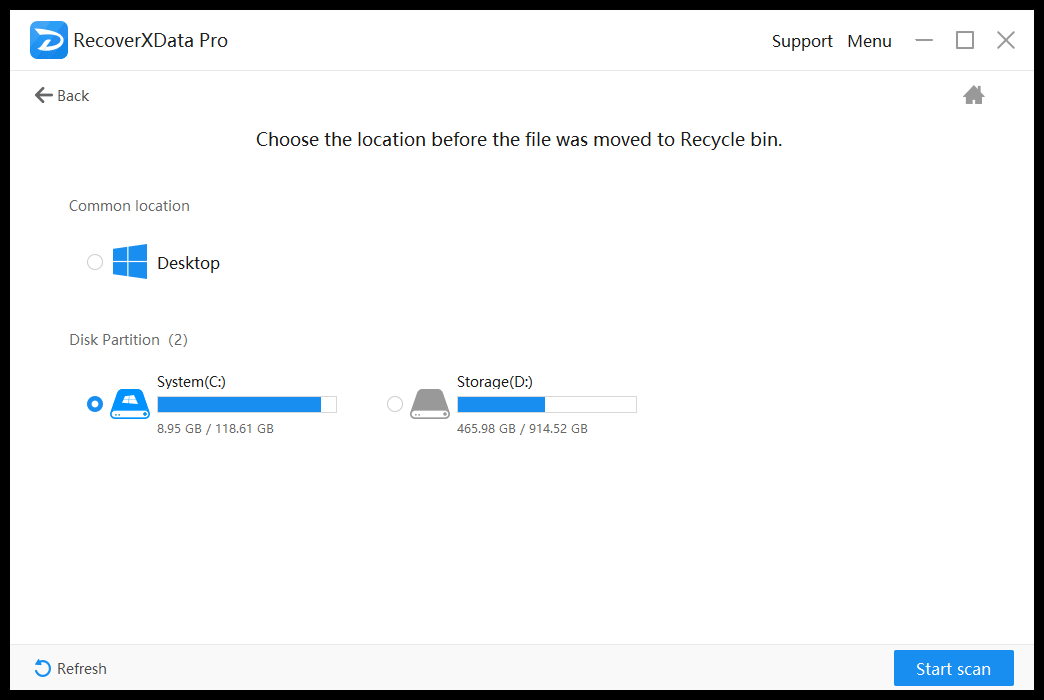Screen dimensions: 1044x700
Task: Minimize the RecoverXData window
Action: pos(924,41)
